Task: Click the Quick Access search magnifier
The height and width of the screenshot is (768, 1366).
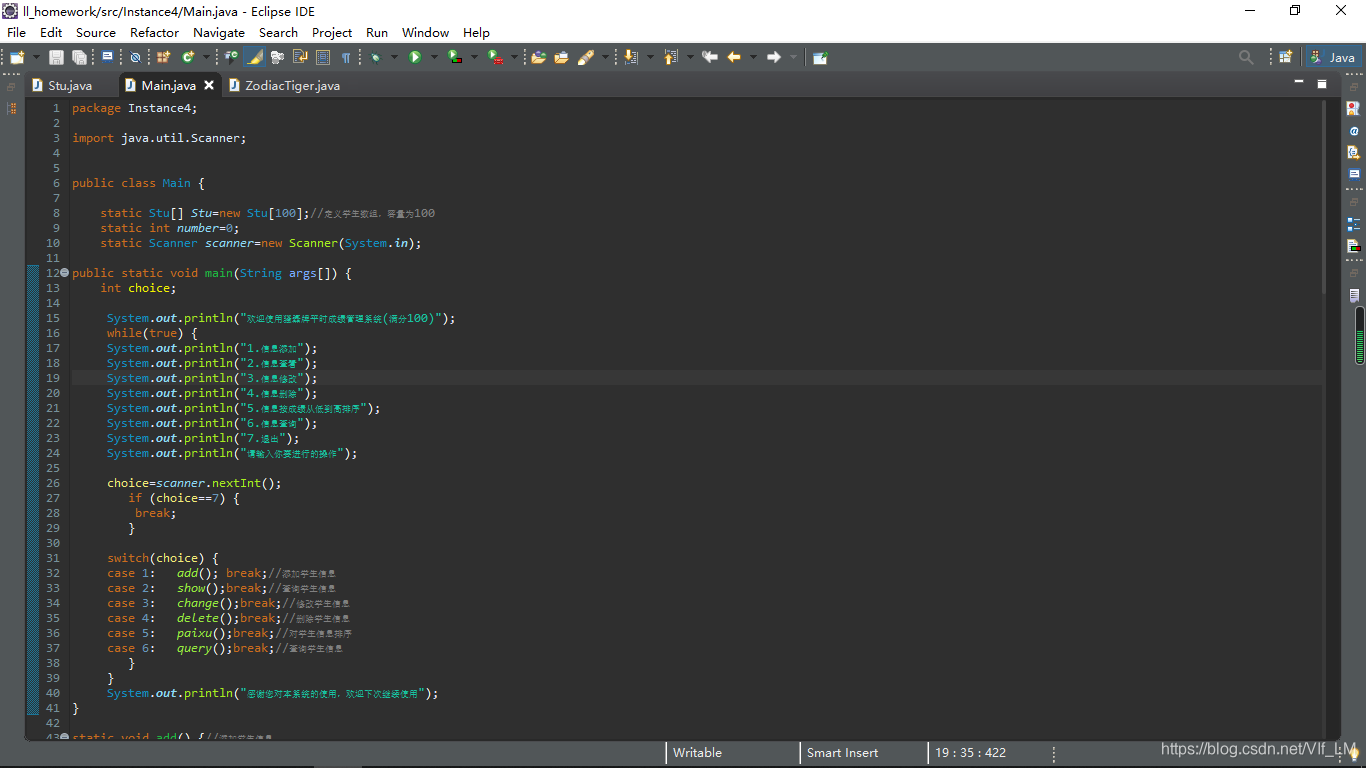Action: pos(1246,58)
